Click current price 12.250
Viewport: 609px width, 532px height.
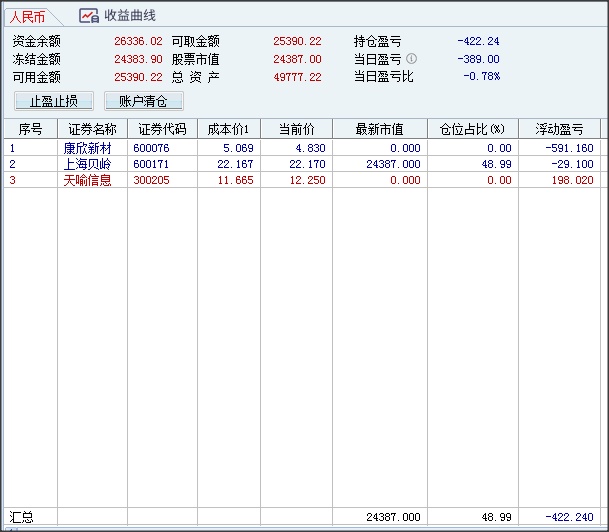[307, 180]
